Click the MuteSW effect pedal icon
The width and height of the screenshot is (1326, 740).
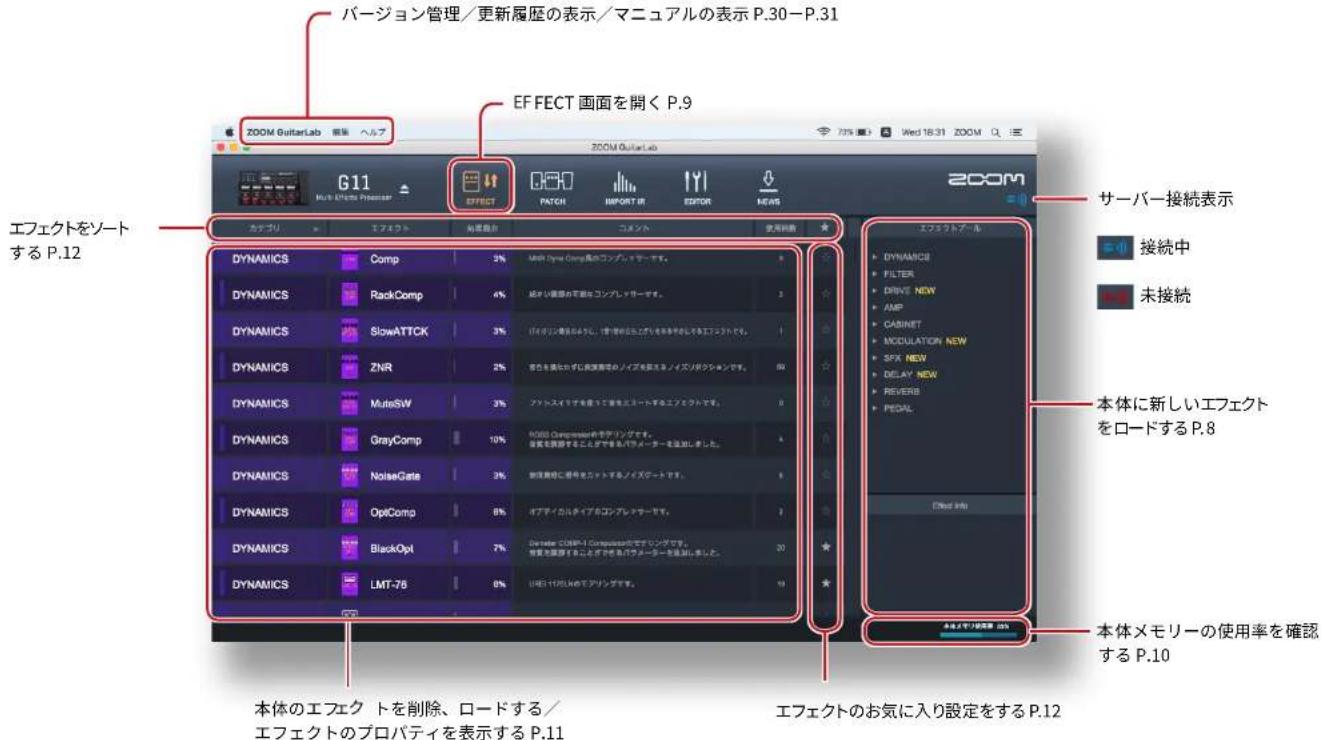point(349,403)
